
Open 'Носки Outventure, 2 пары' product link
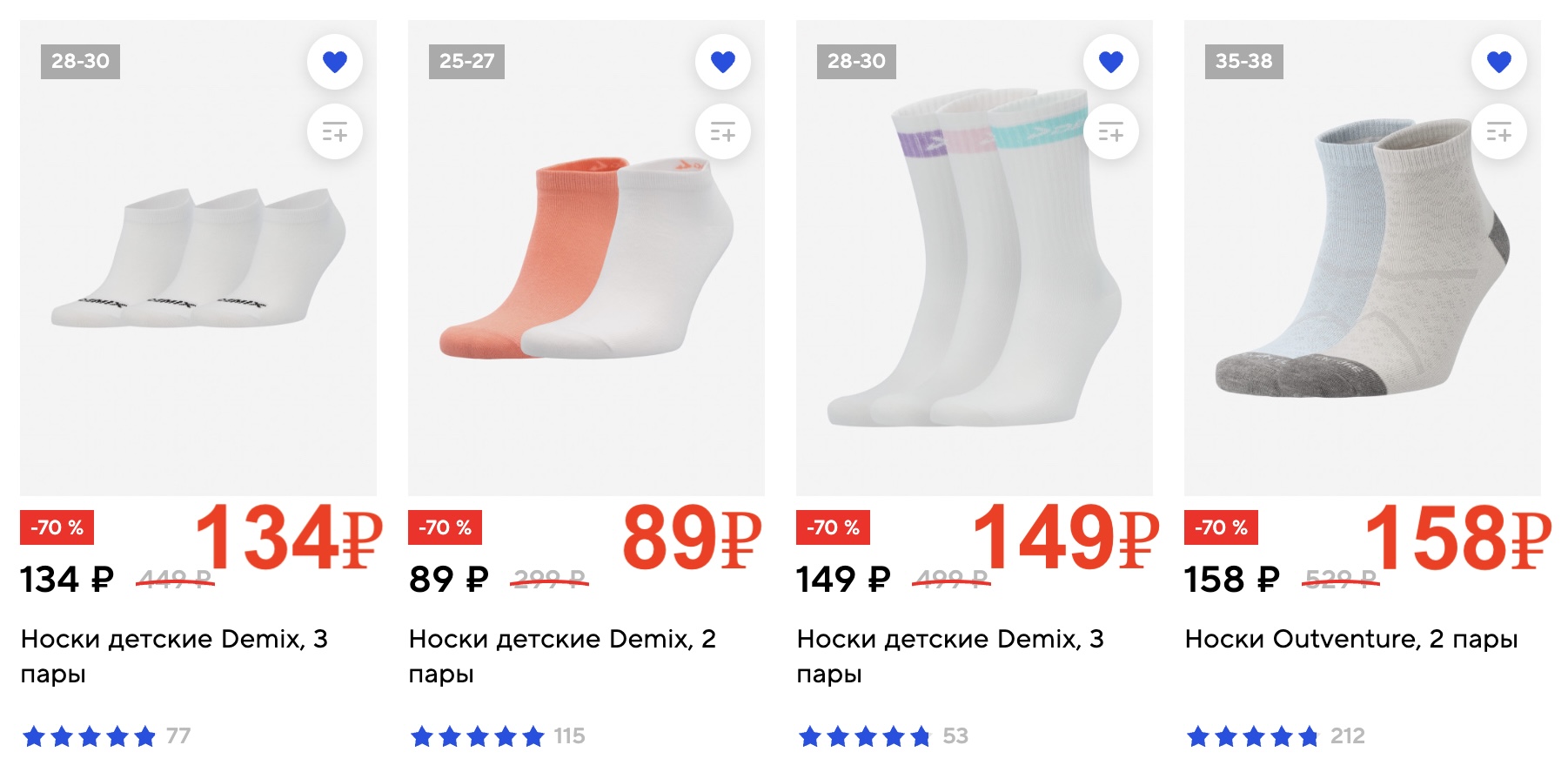tap(1350, 640)
